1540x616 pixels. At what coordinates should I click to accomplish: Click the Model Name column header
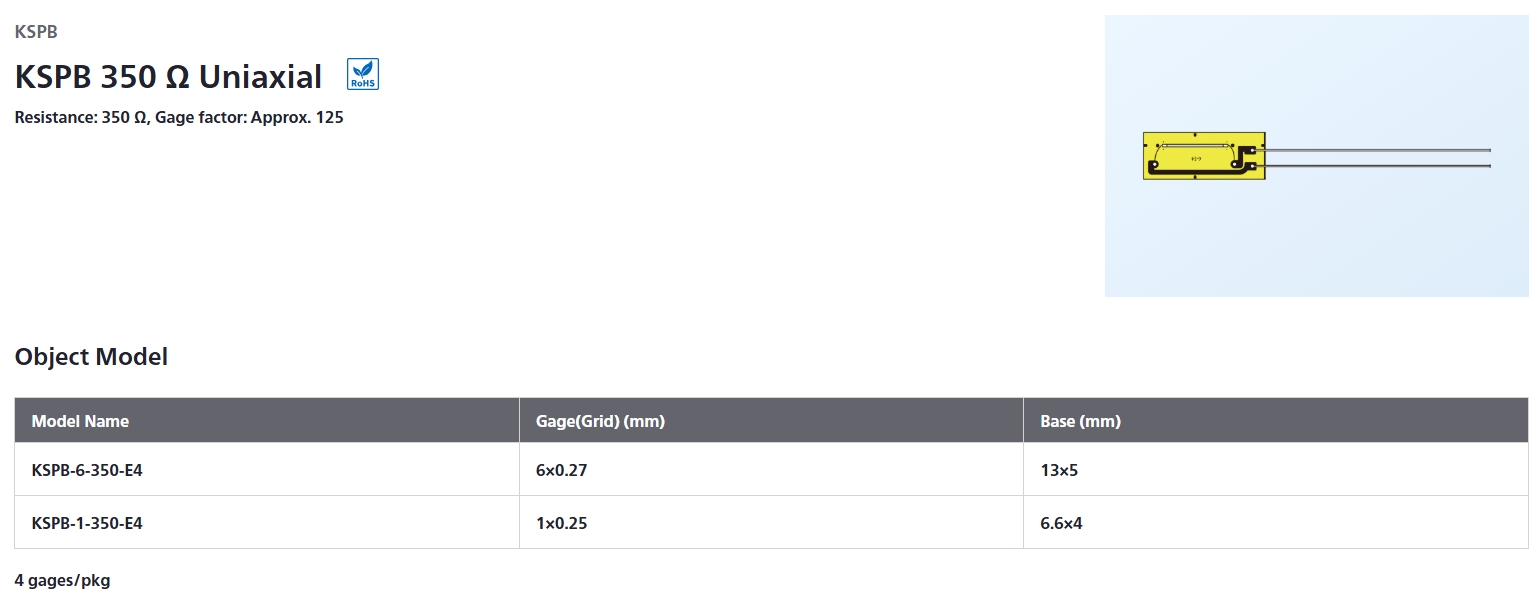[x=267, y=421]
